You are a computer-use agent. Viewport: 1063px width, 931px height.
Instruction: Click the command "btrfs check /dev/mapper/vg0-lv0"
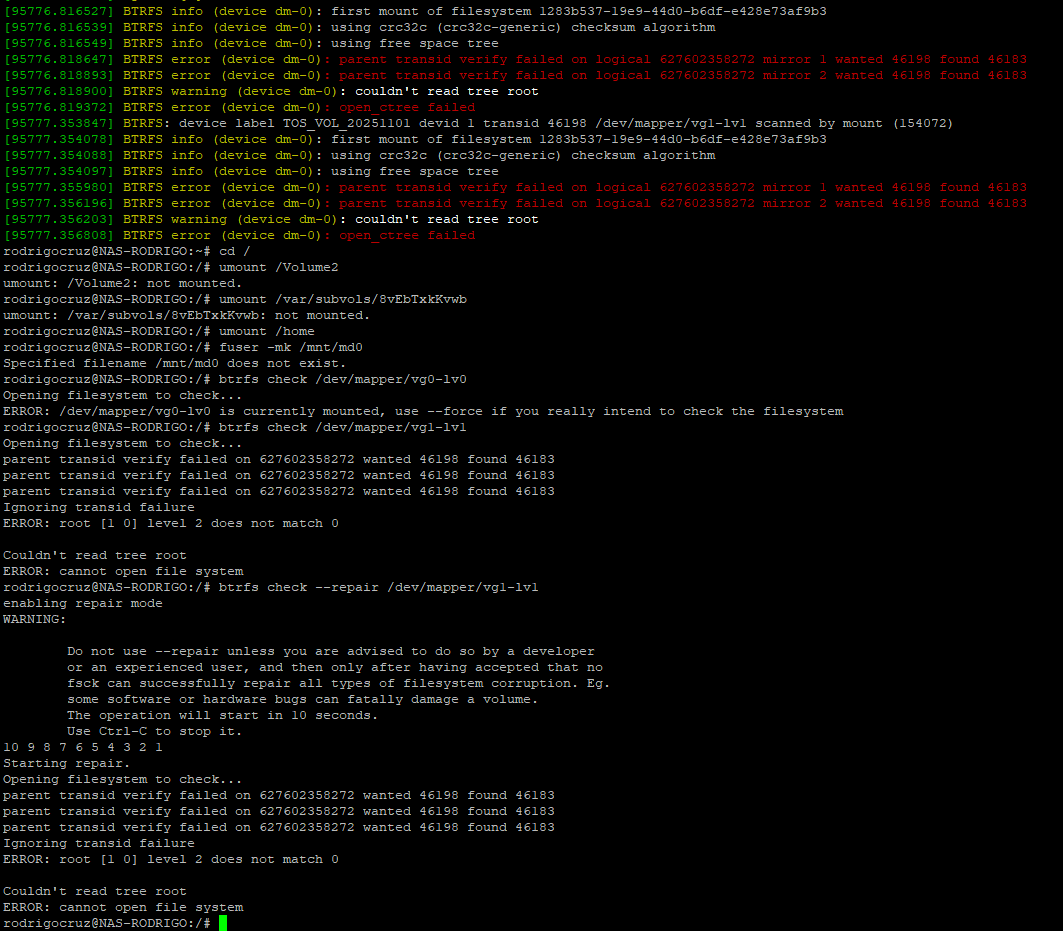342,379
